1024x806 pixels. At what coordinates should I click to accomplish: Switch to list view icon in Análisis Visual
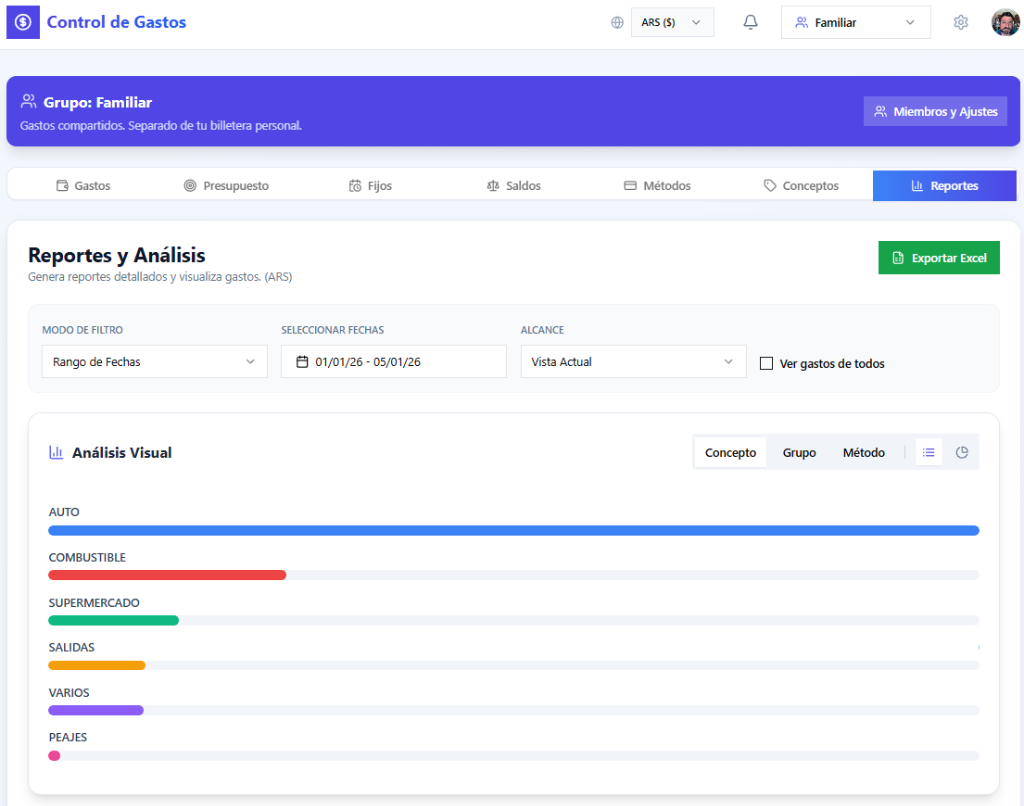929,453
